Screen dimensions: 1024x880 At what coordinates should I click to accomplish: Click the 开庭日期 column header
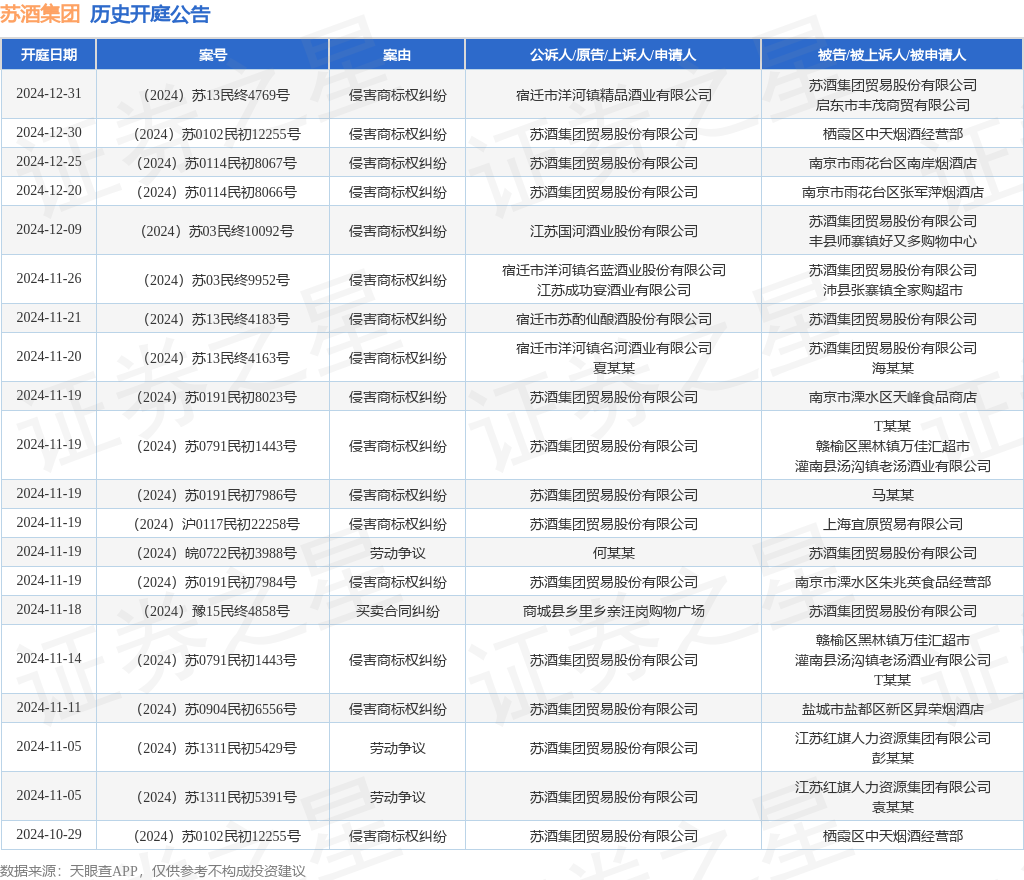tap(49, 55)
